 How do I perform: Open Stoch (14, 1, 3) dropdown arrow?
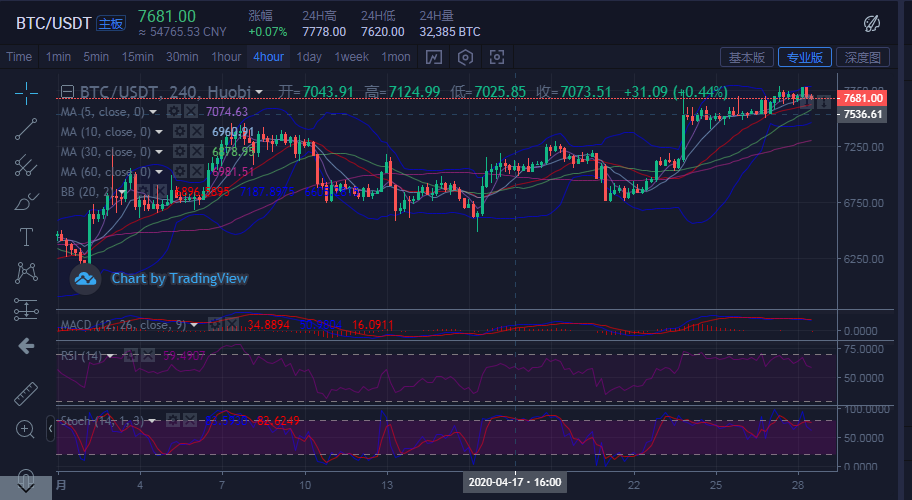click(x=152, y=420)
